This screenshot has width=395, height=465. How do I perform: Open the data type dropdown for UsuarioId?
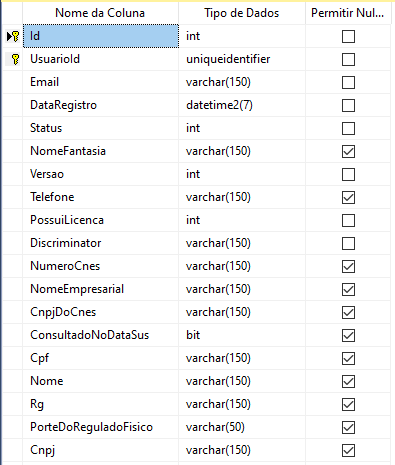tap(242, 59)
